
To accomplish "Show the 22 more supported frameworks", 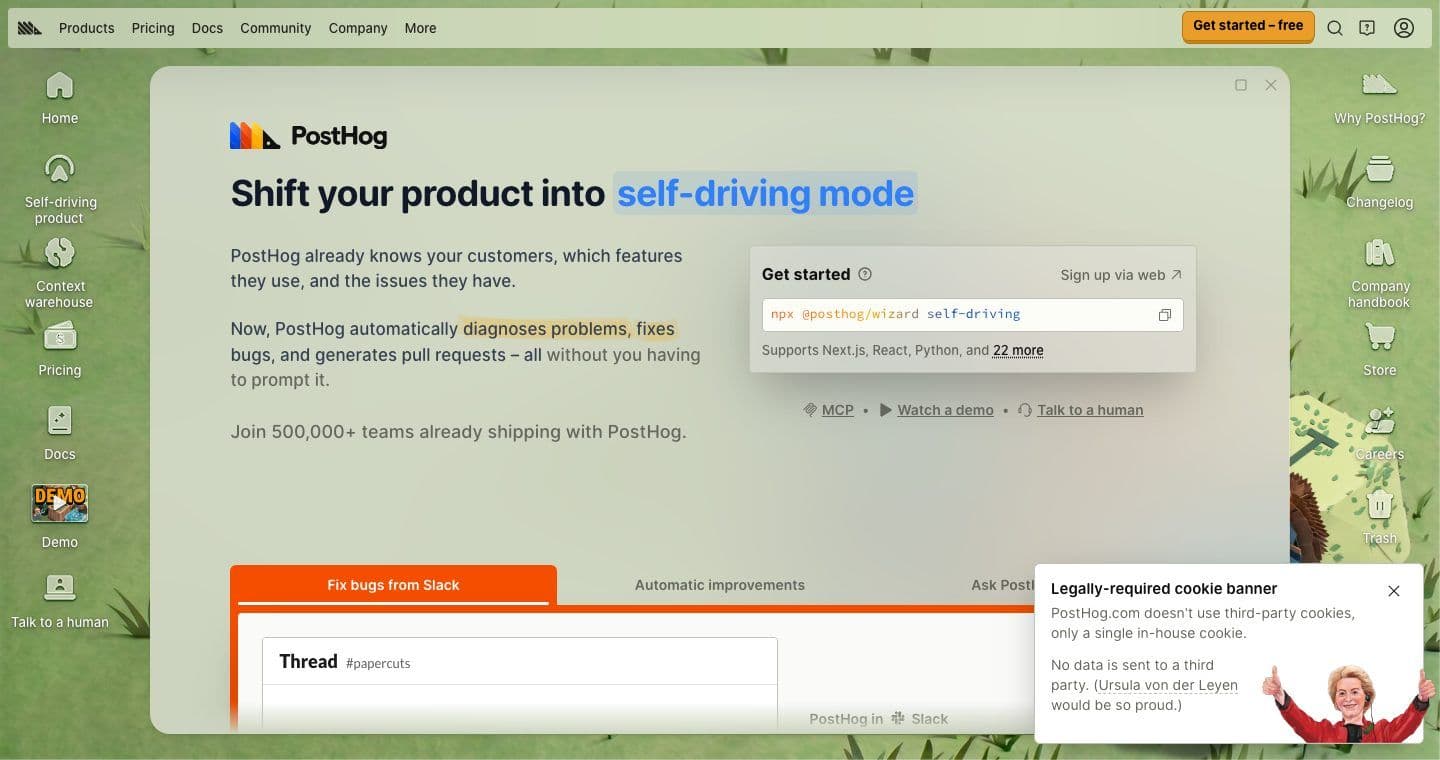I will tap(1018, 350).
